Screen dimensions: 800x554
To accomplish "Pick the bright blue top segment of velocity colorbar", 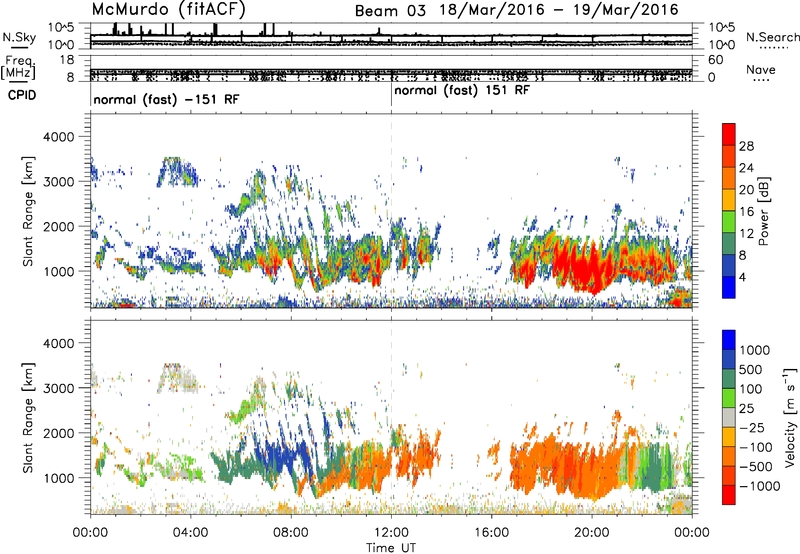I will [x=729, y=340].
